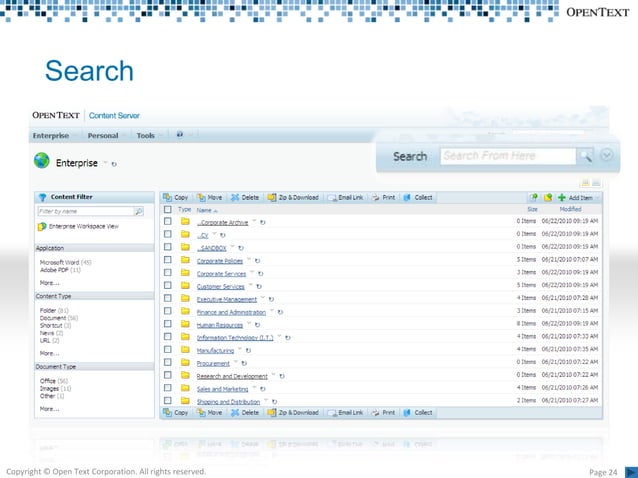Sort by the Type column header

coord(184,210)
